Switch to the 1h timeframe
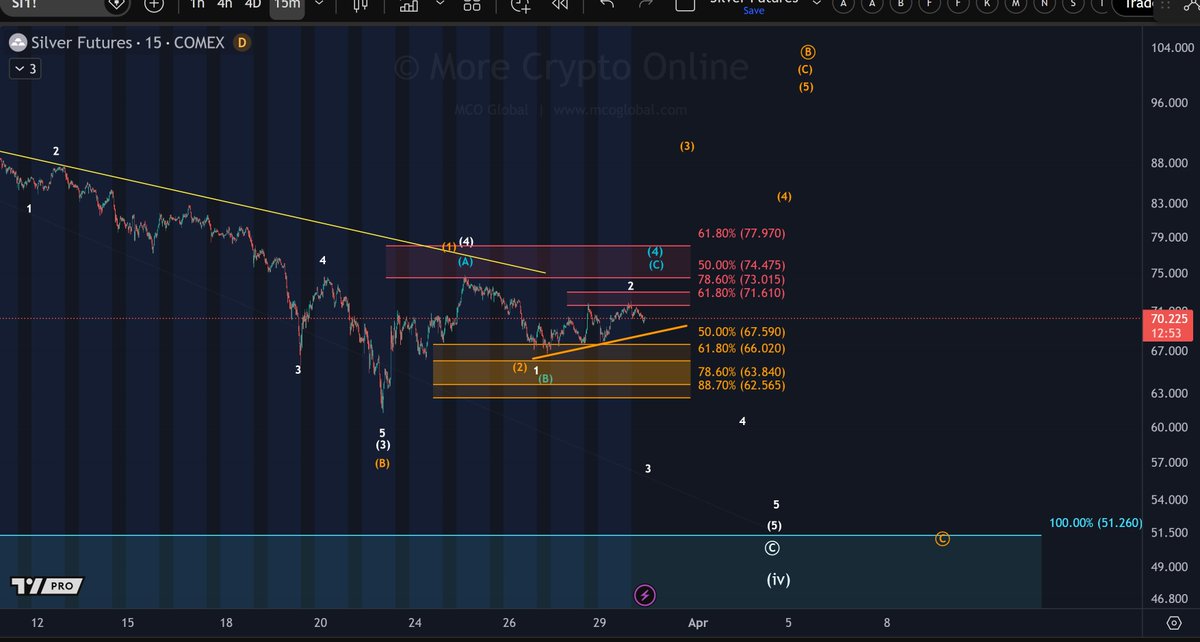This screenshot has height=642, width=1200. (198, 4)
